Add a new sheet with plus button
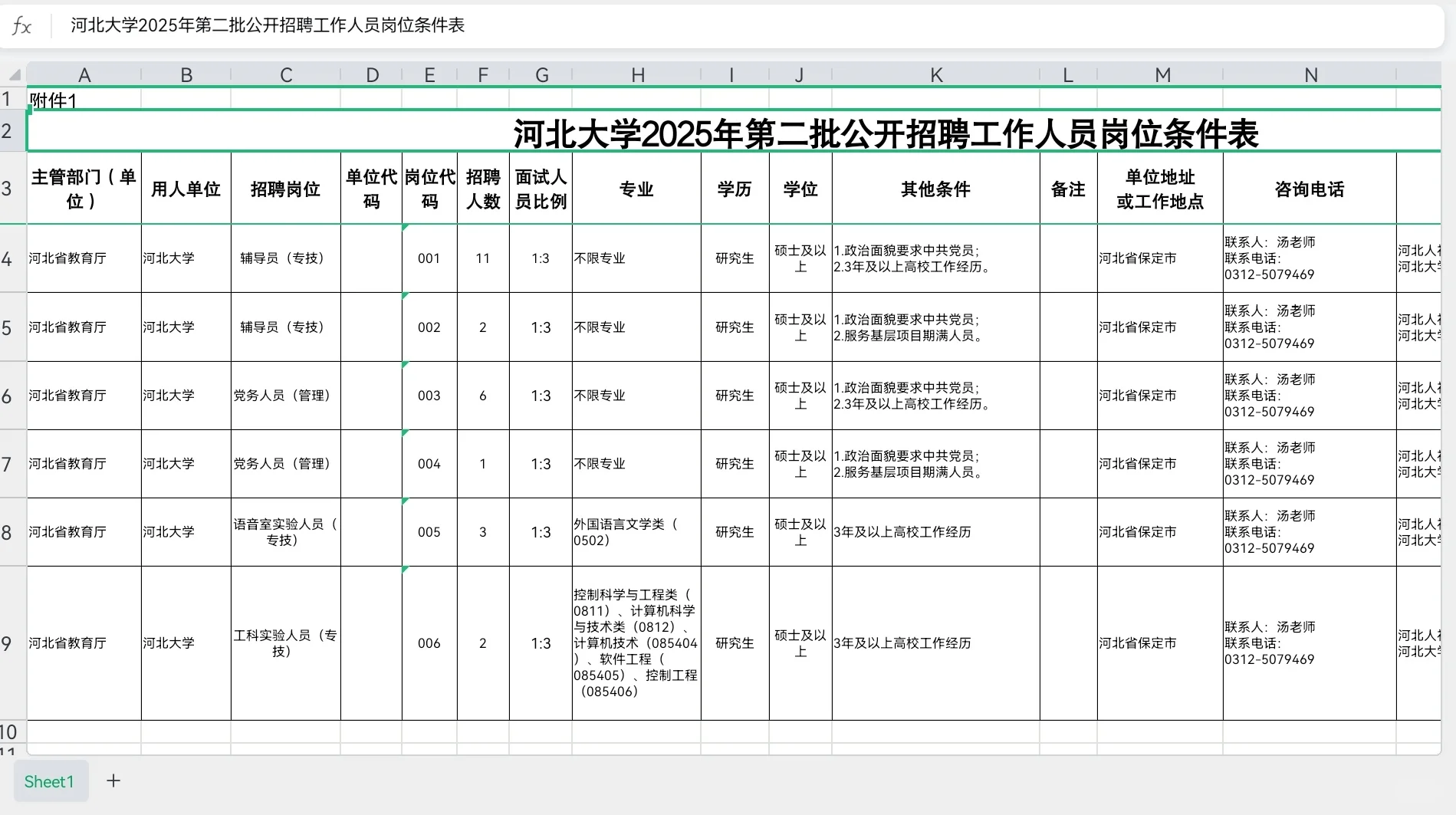The height and width of the screenshot is (815, 1456). click(113, 780)
